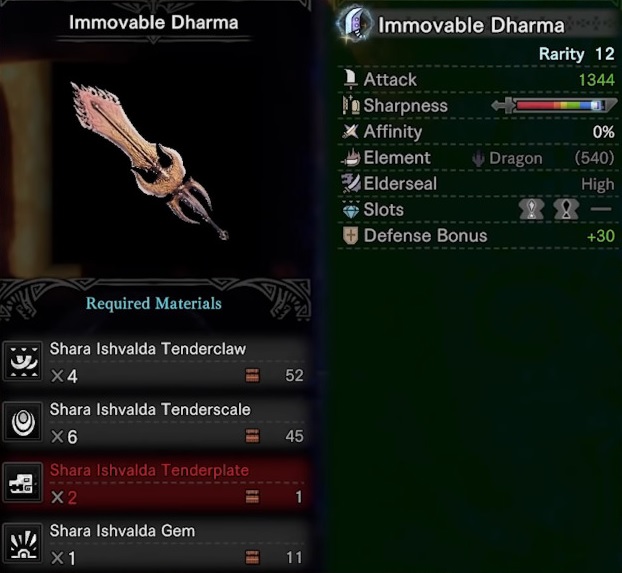Screen dimensions: 622x573
Task: Select the second decoration slot
Action: pos(566,209)
